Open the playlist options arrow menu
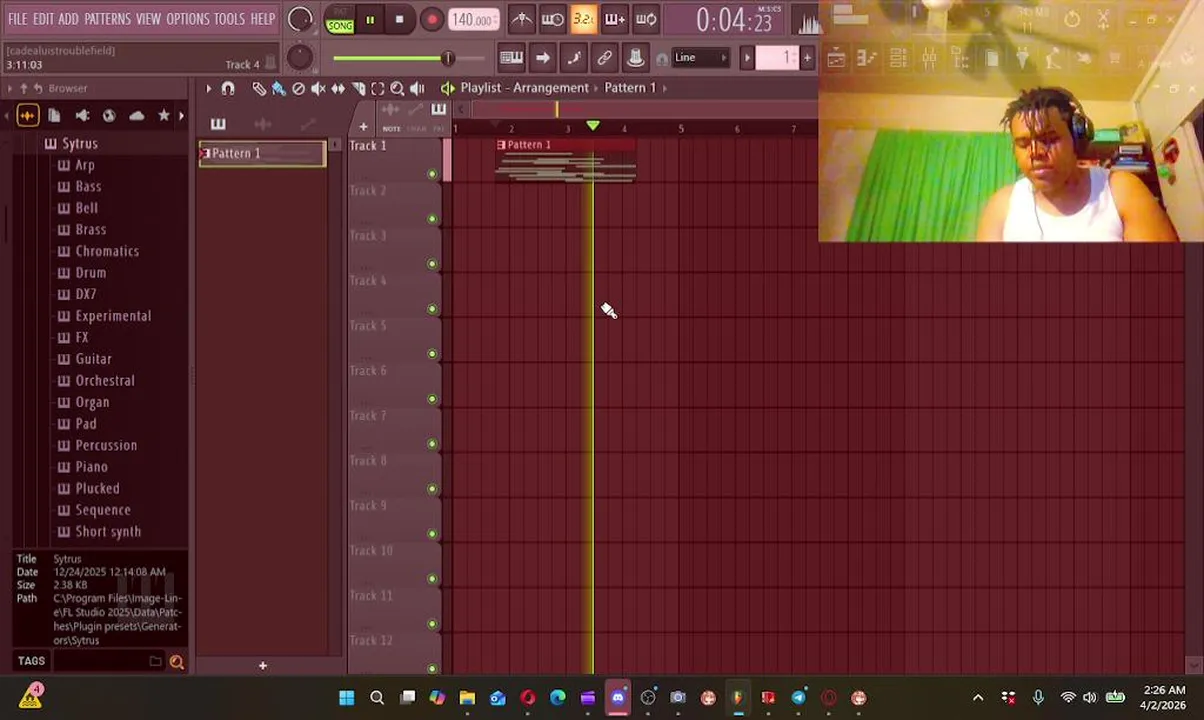The height and width of the screenshot is (720, 1204). click(x=209, y=89)
